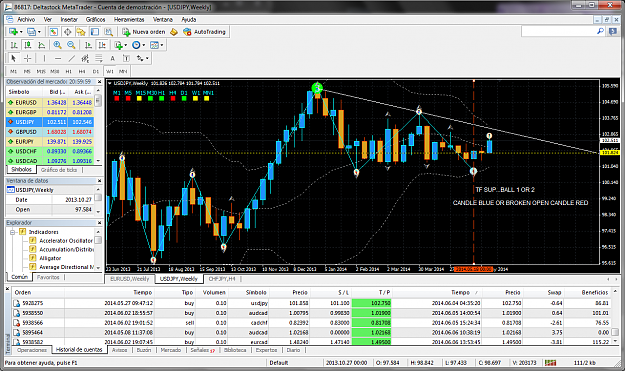The height and width of the screenshot is (371, 625).
Task: Zoom in on the chart
Action: pyautogui.click(x=57, y=45)
